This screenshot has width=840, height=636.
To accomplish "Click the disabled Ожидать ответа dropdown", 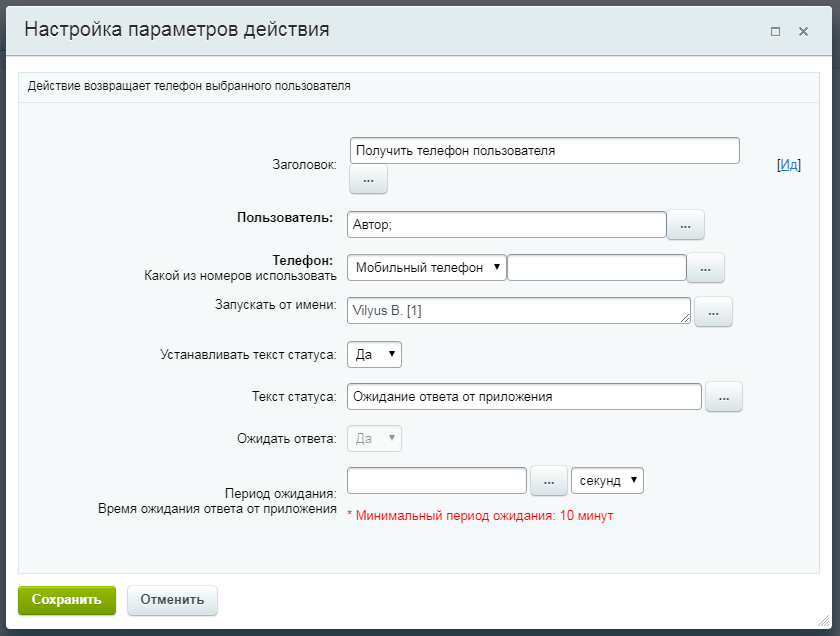I will pyautogui.click(x=374, y=438).
